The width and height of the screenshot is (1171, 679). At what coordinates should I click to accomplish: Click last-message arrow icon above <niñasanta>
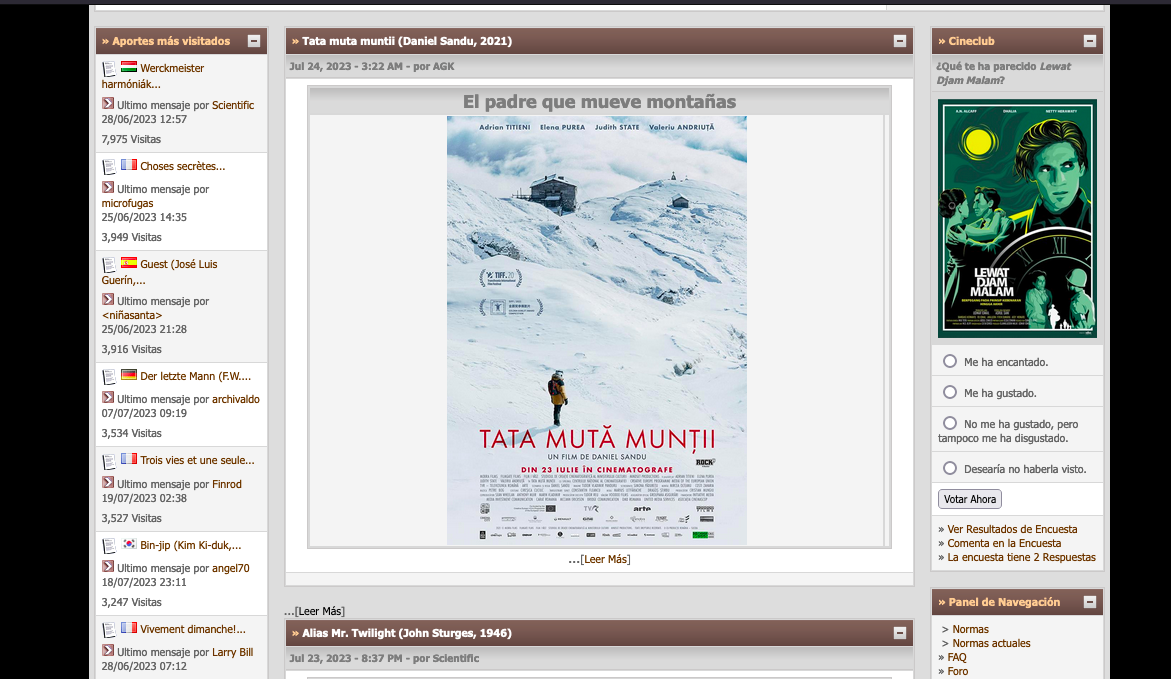[108, 300]
